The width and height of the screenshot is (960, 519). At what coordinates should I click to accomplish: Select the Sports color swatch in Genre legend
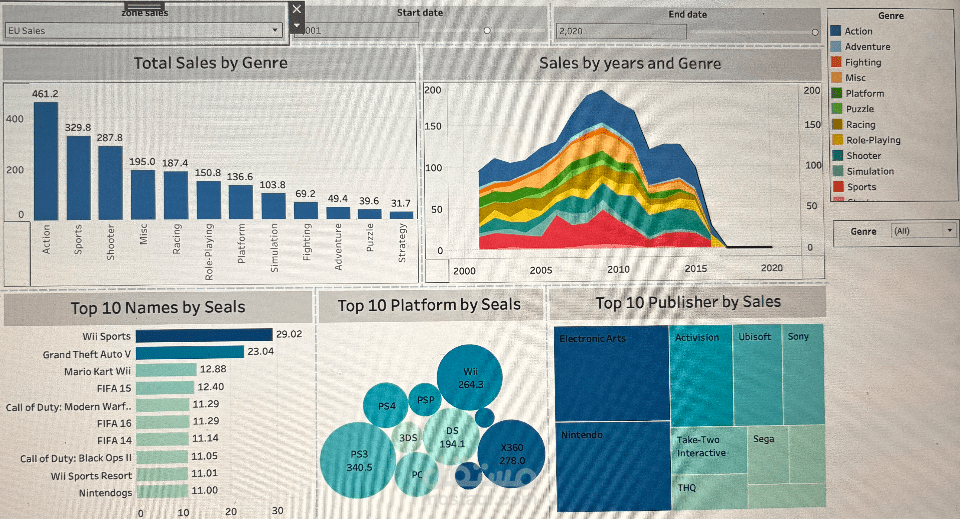pos(838,187)
